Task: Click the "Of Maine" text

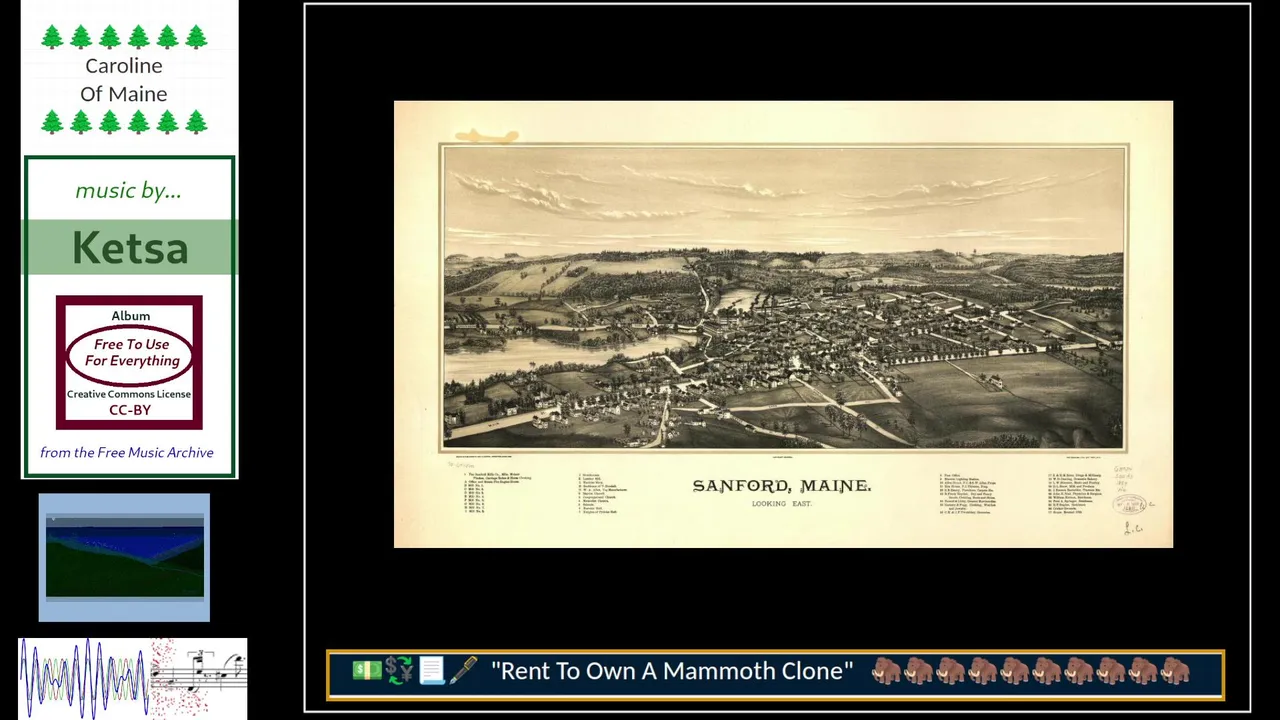Action: pos(124,94)
